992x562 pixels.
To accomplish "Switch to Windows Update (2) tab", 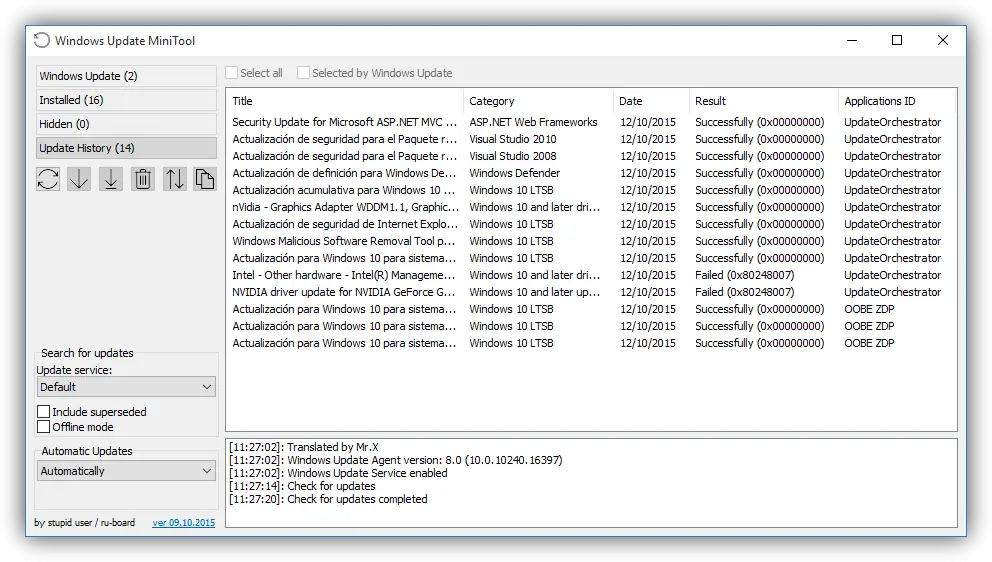I will (126, 76).
